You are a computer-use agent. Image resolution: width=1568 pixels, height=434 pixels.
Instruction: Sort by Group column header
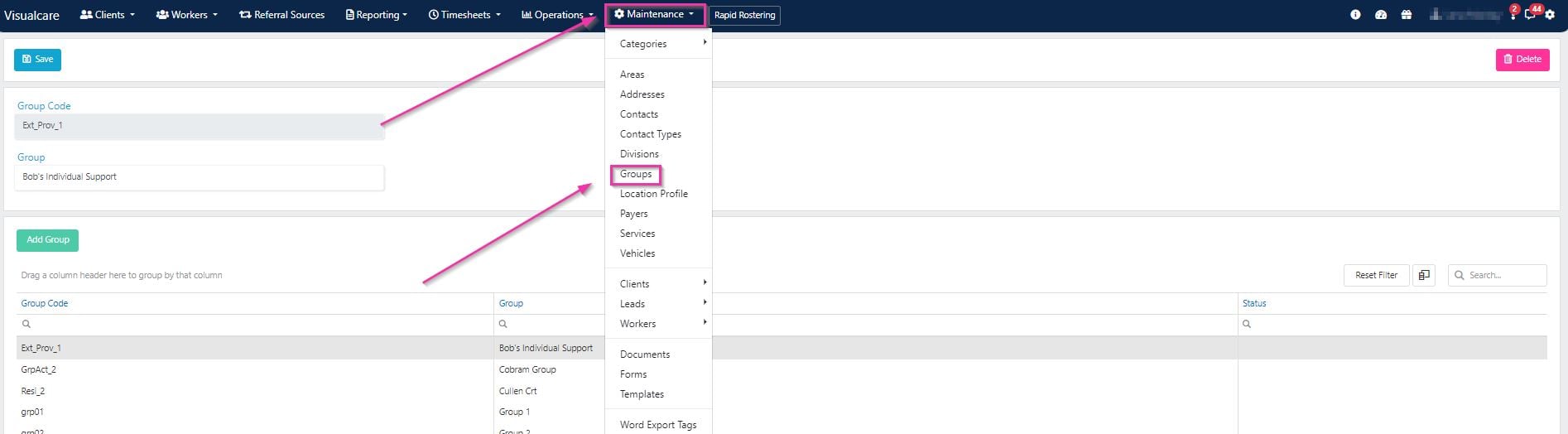(511, 303)
